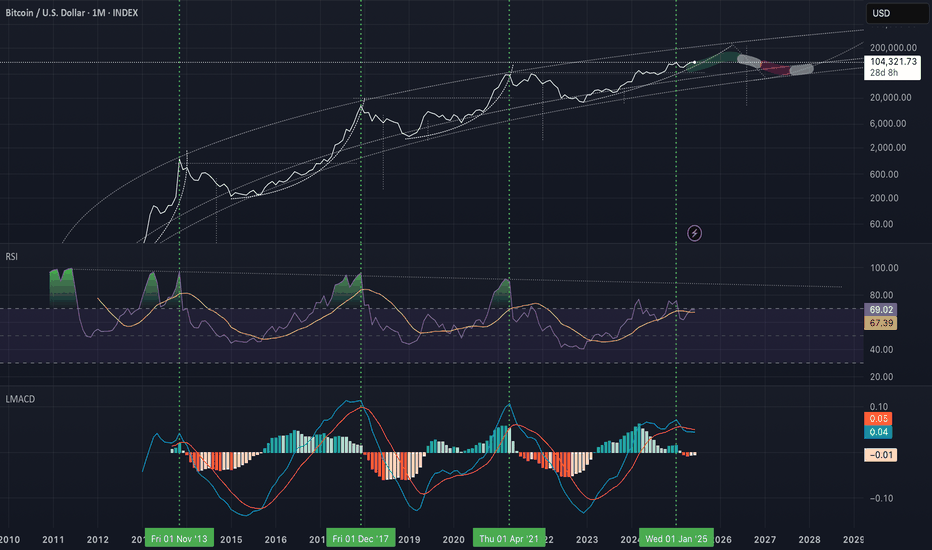
Task: Click the 2012 label on time axis
Action: click(97, 540)
